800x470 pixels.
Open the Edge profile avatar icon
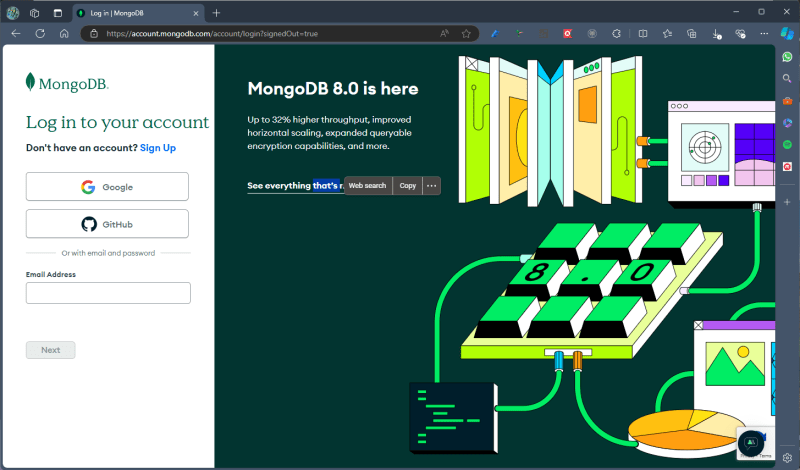tap(13, 13)
